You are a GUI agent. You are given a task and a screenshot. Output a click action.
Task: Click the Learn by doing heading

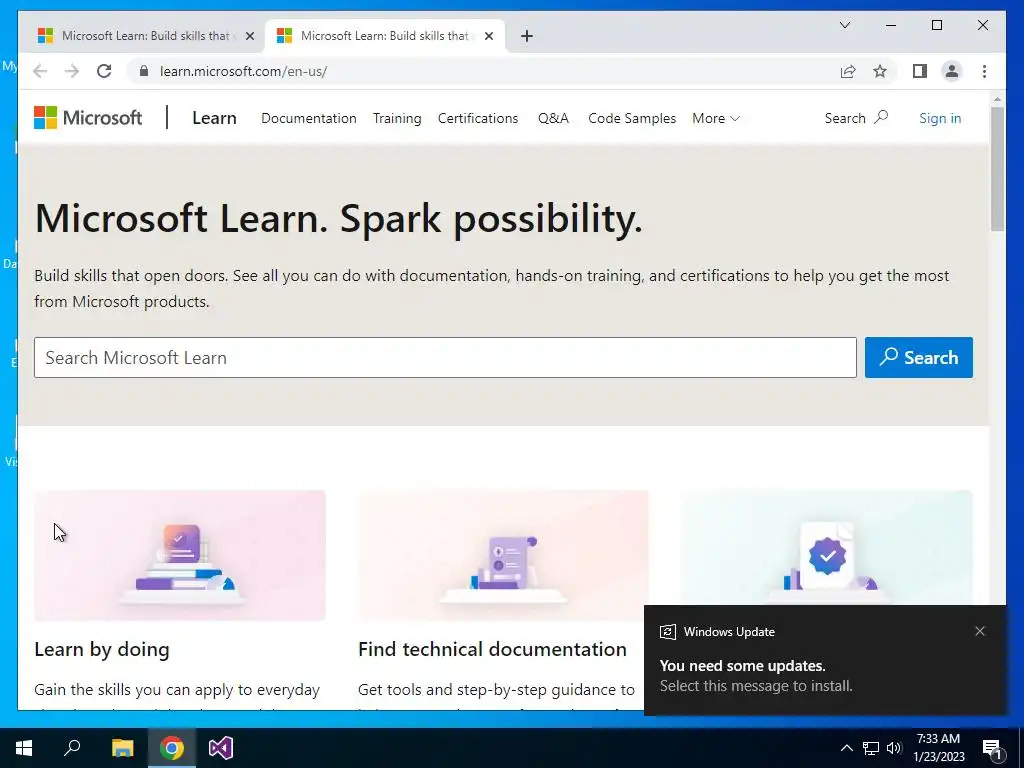click(102, 649)
